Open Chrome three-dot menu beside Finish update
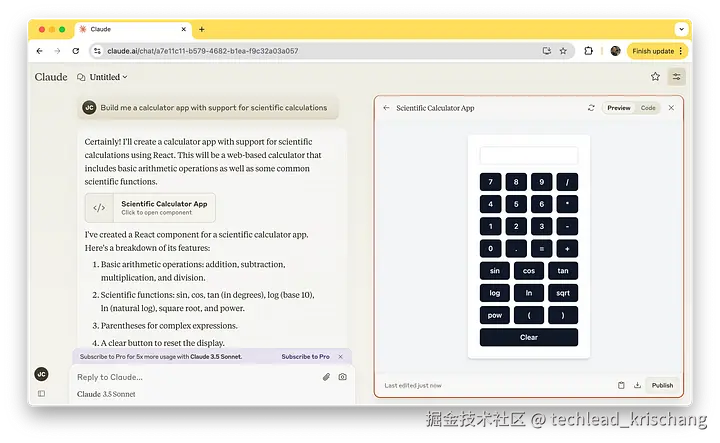The width and height of the screenshot is (720, 443). 681,51
